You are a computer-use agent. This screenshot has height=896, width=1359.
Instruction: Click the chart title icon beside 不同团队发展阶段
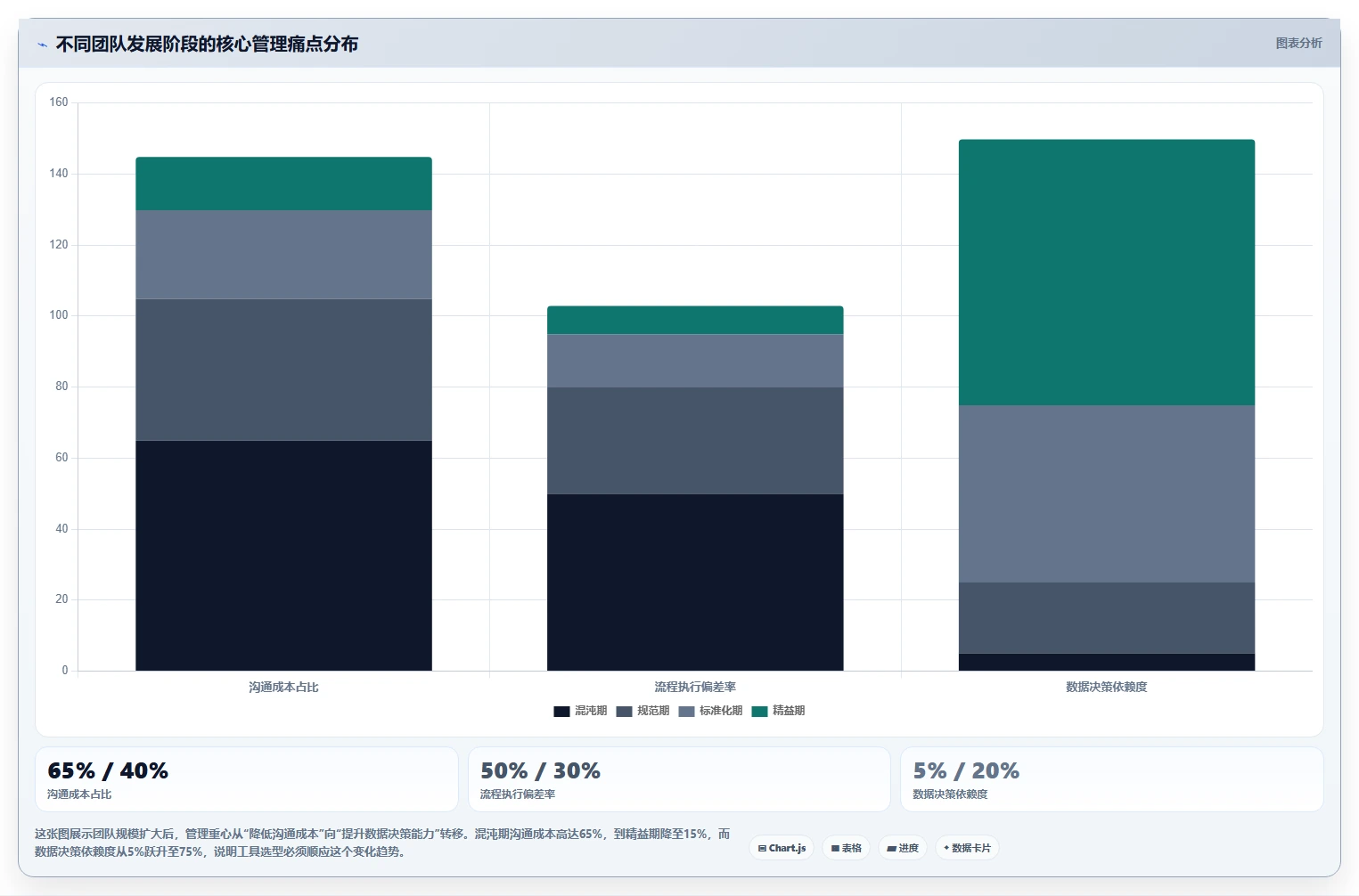click(x=42, y=45)
